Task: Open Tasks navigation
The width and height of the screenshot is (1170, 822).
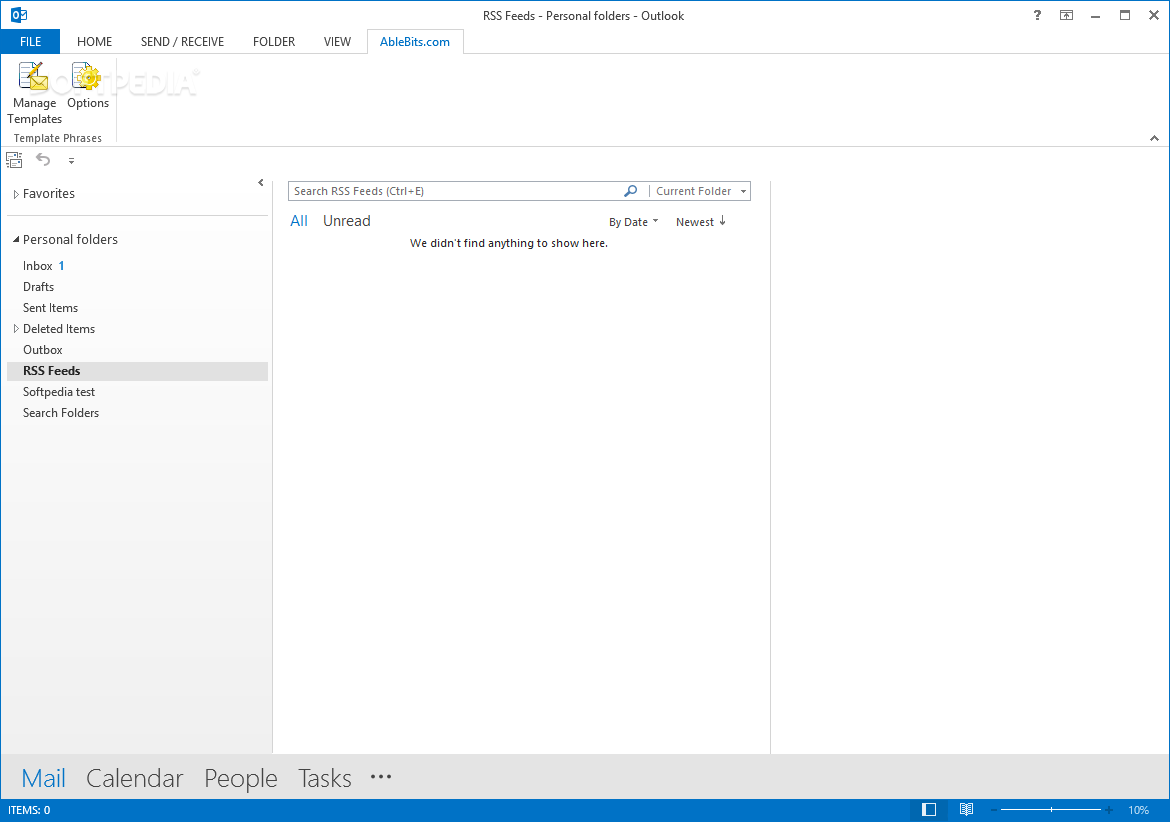Action: tap(325, 778)
